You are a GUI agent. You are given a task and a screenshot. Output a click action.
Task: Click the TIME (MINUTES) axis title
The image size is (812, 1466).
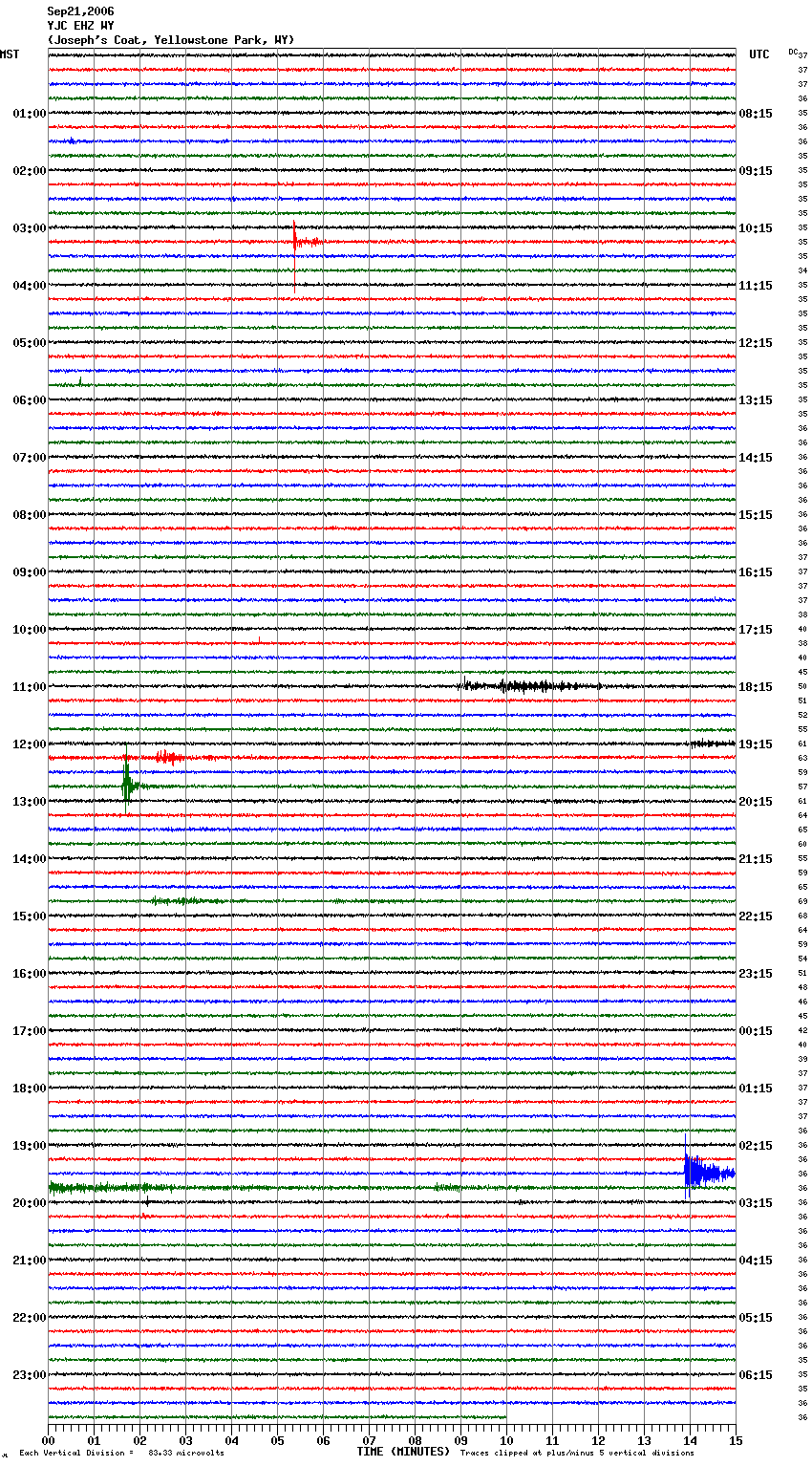click(x=403, y=1452)
